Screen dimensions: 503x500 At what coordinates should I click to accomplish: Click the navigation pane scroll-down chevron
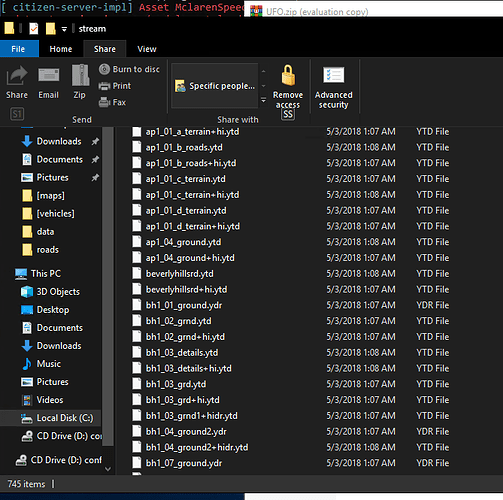coord(108,469)
